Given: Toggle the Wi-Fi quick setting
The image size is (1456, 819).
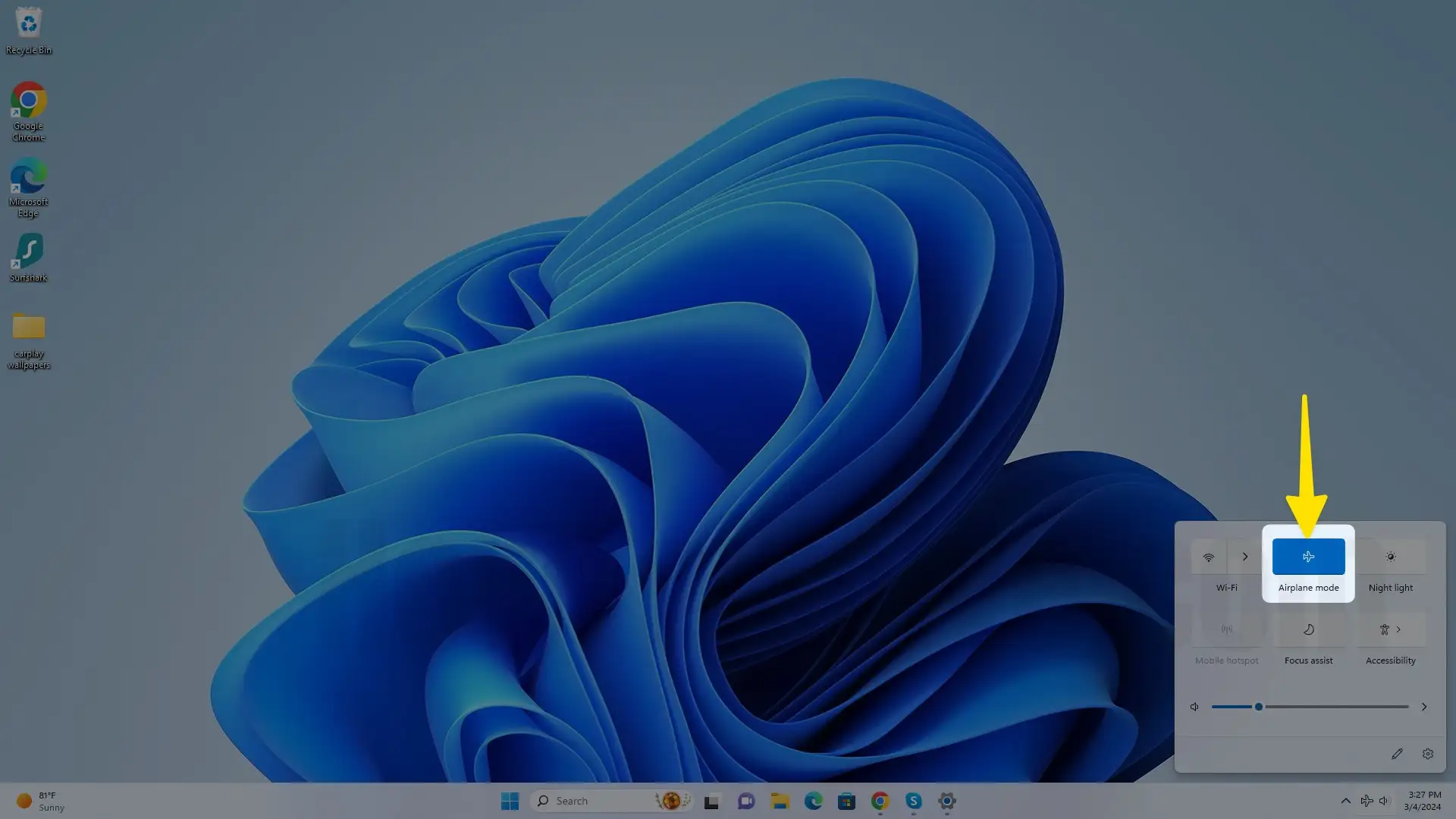Looking at the screenshot, I should pos(1209,557).
